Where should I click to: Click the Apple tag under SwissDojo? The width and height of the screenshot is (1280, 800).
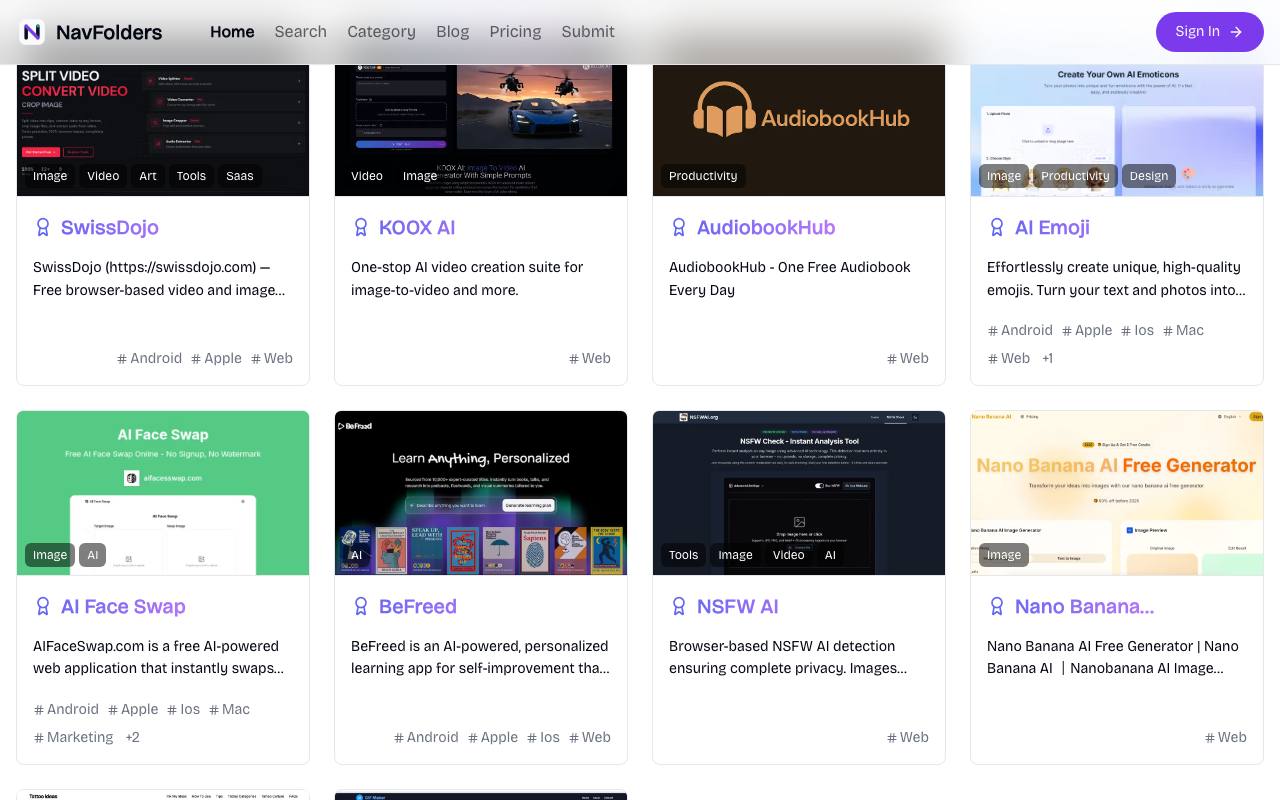[x=217, y=358]
